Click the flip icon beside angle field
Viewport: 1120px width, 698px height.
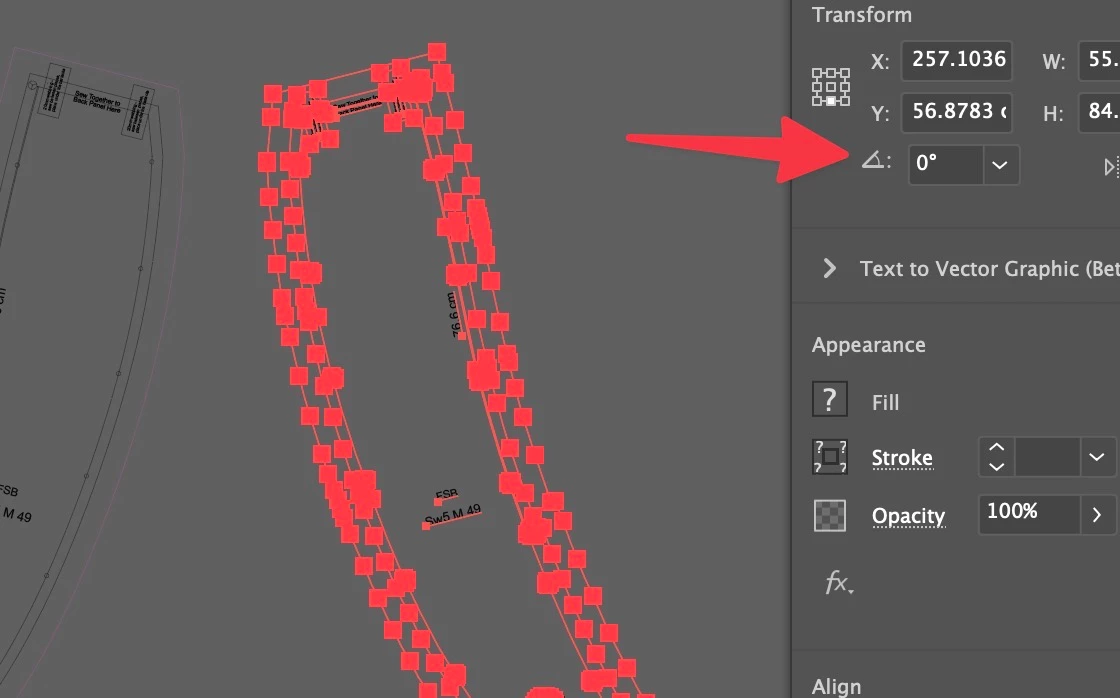pos(1111,167)
